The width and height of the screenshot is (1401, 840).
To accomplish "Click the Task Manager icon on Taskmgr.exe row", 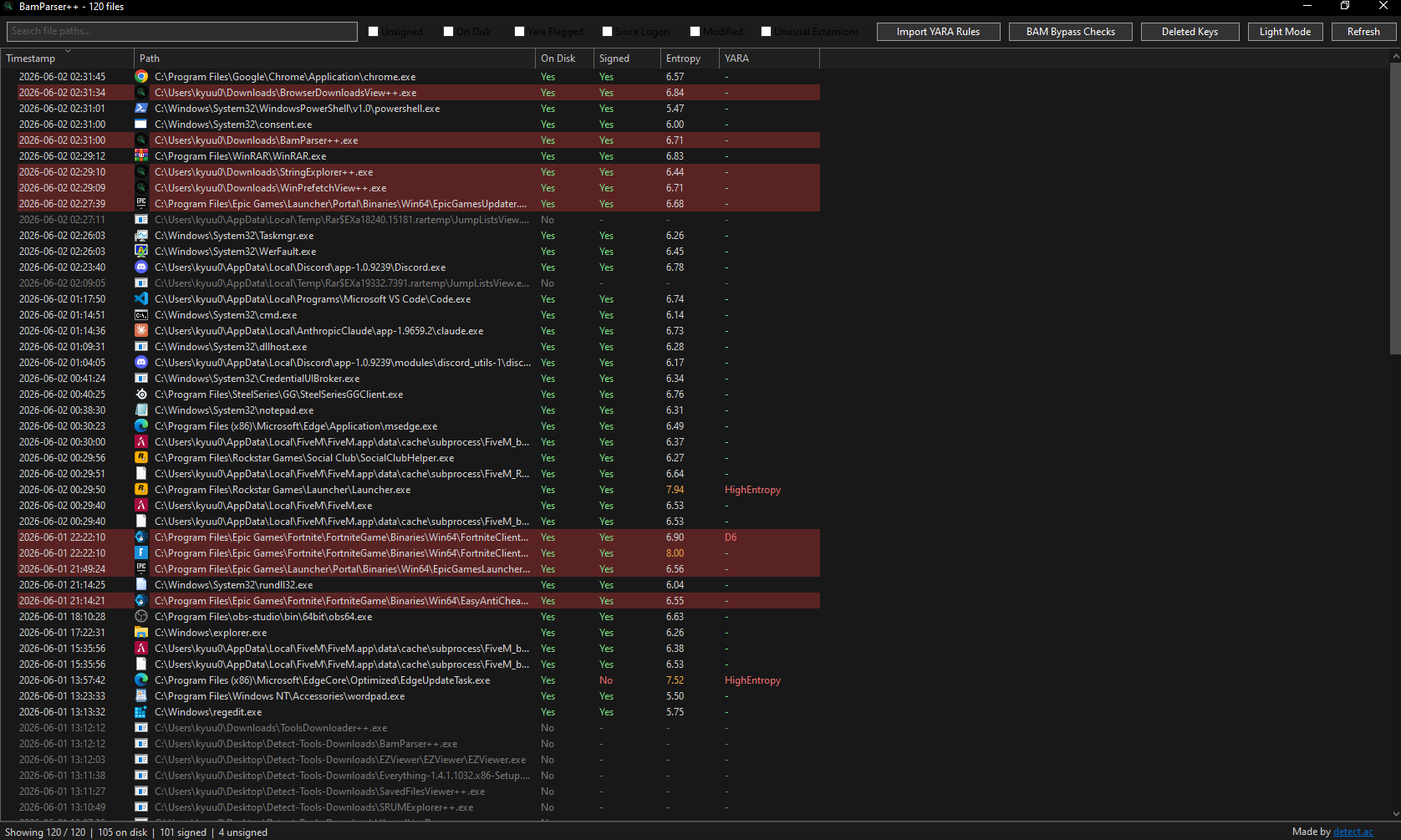I will pos(141,236).
